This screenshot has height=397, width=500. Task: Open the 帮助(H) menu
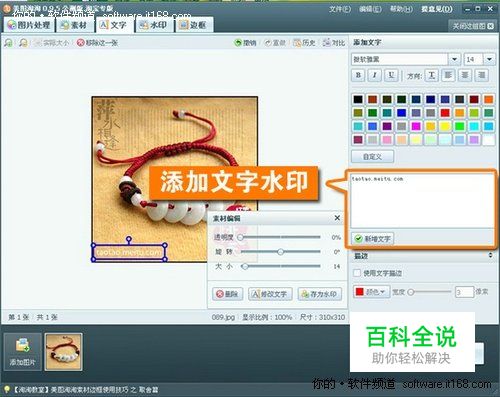401,9
